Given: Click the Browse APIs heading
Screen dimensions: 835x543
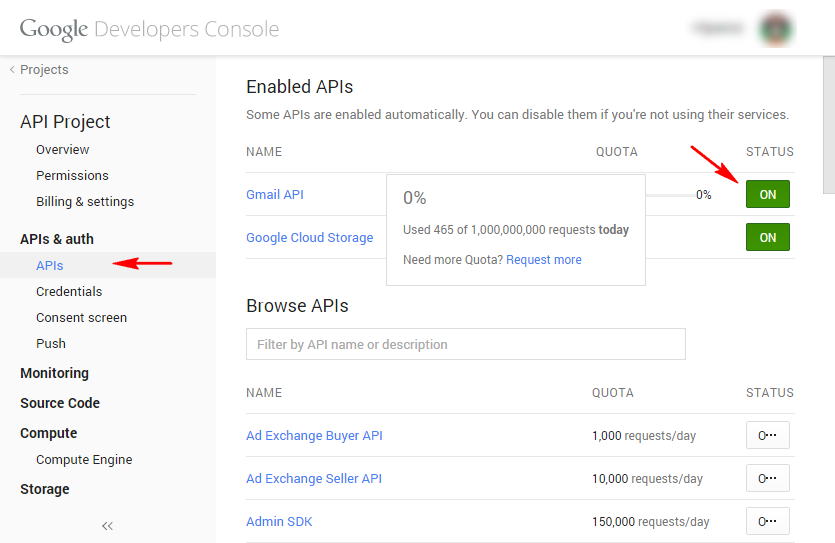Looking at the screenshot, I should tap(297, 306).
